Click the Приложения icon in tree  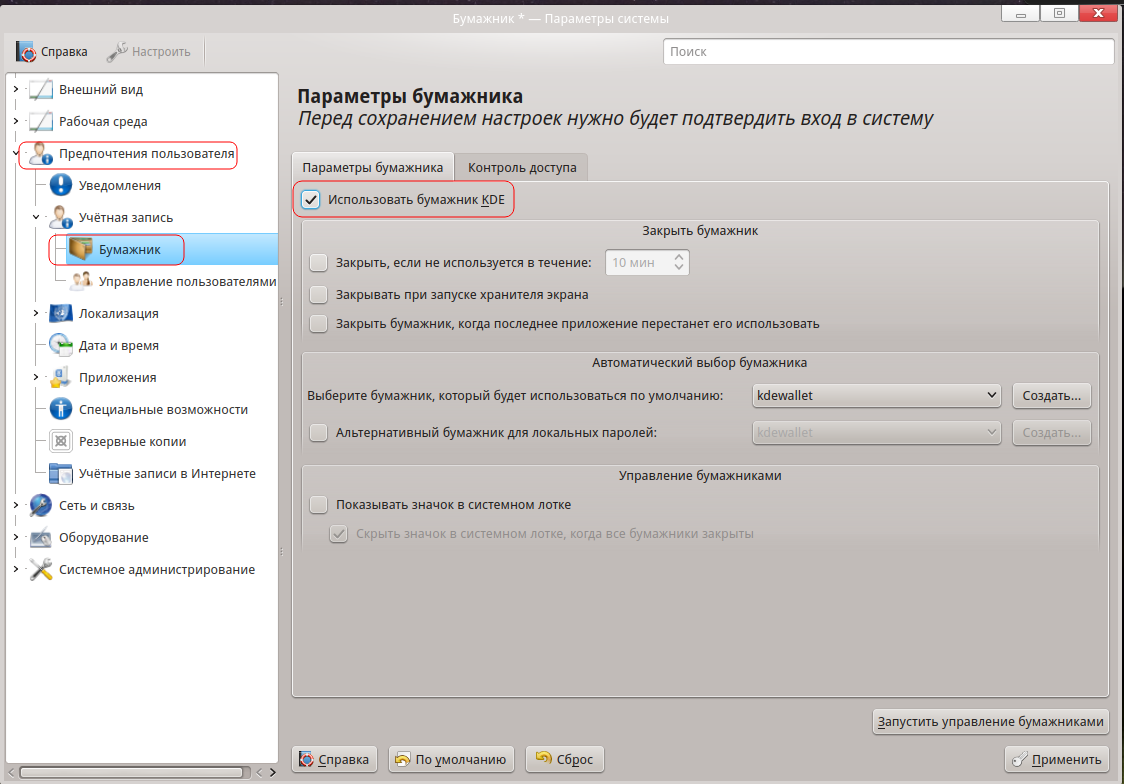click(61, 377)
